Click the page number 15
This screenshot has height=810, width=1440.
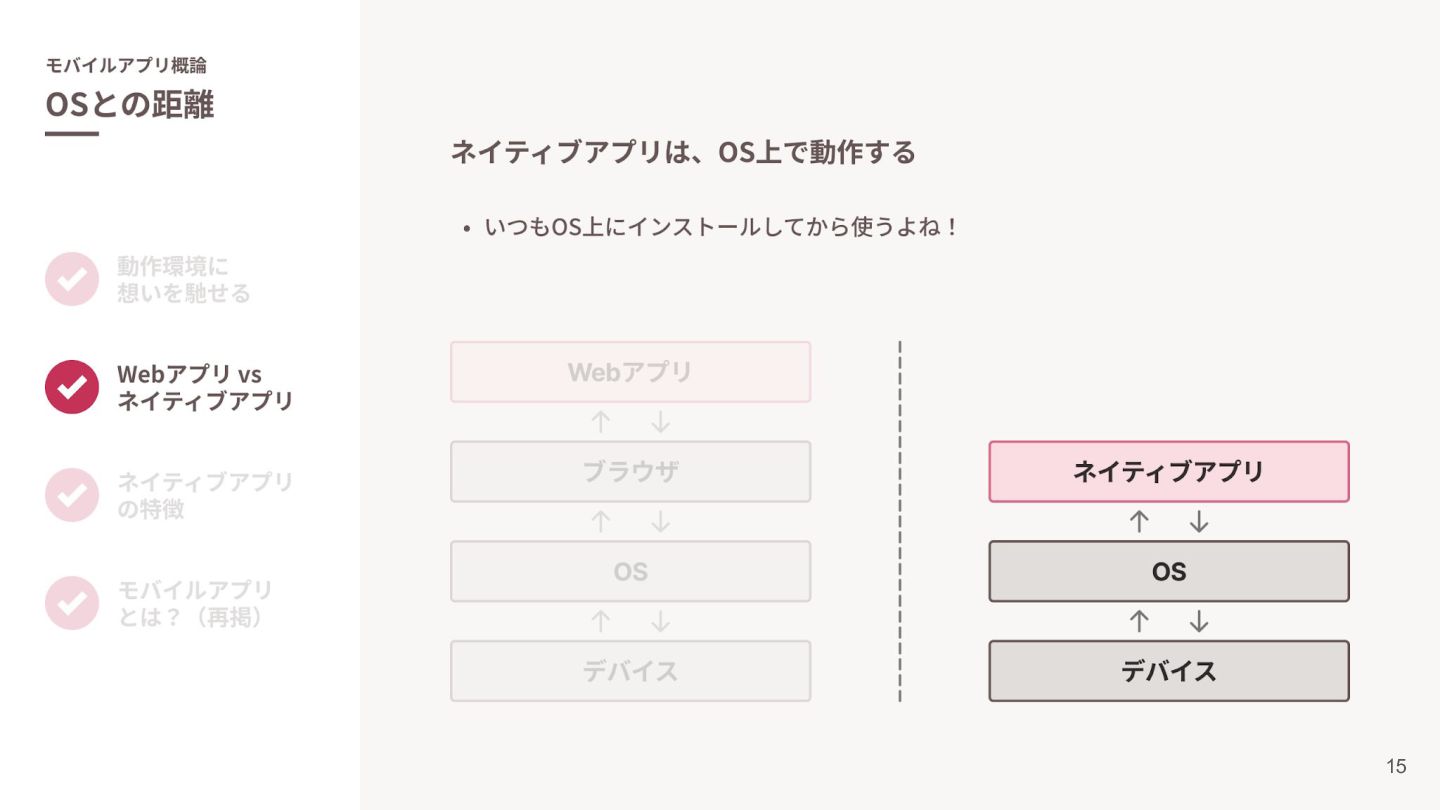point(1396,767)
